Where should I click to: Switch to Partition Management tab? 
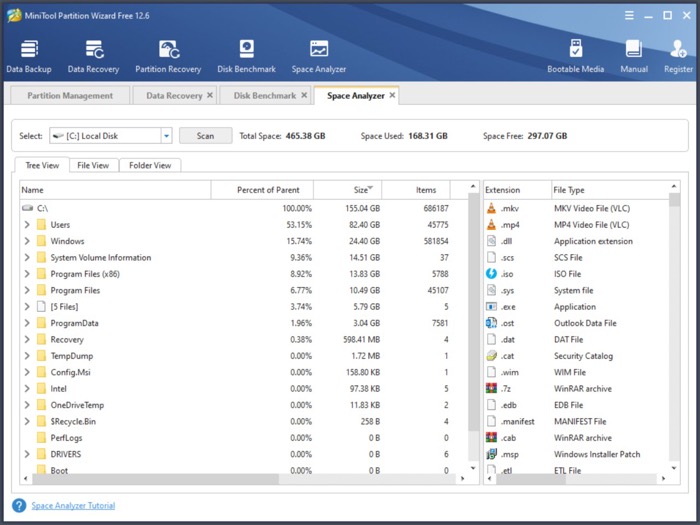click(70, 96)
